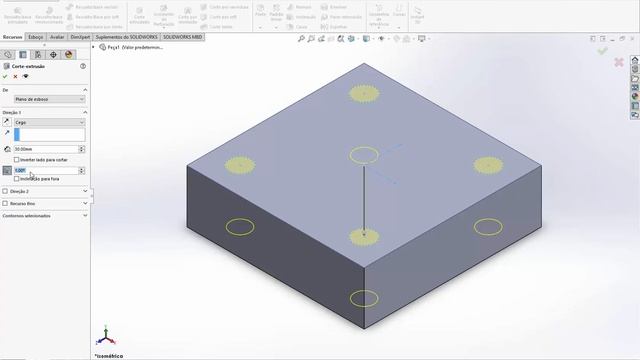Toggle the detailed preview eye icon
The height and width of the screenshot is (360, 640).
tap(26, 76)
